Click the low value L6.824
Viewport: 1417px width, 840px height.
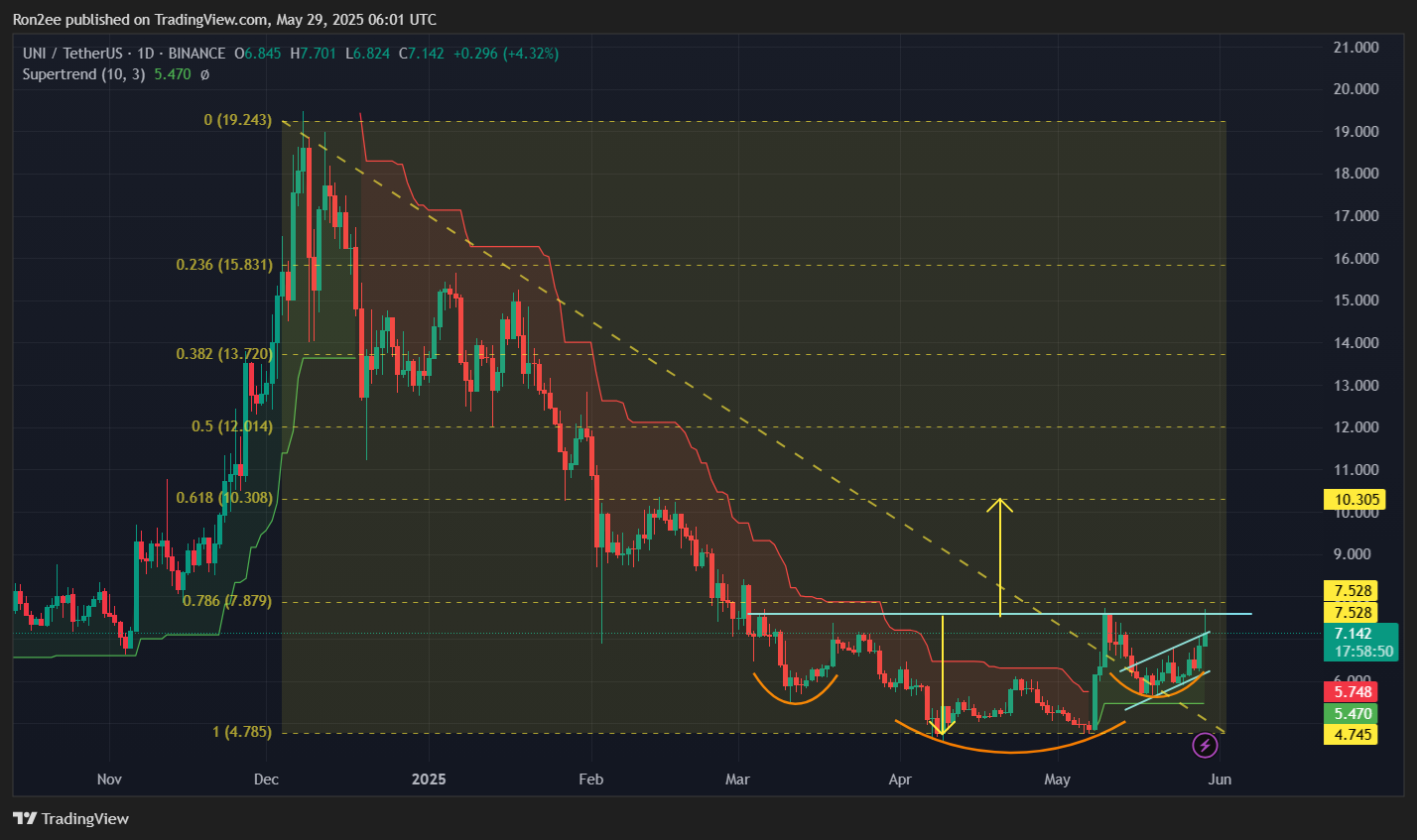click(x=367, y=54)
